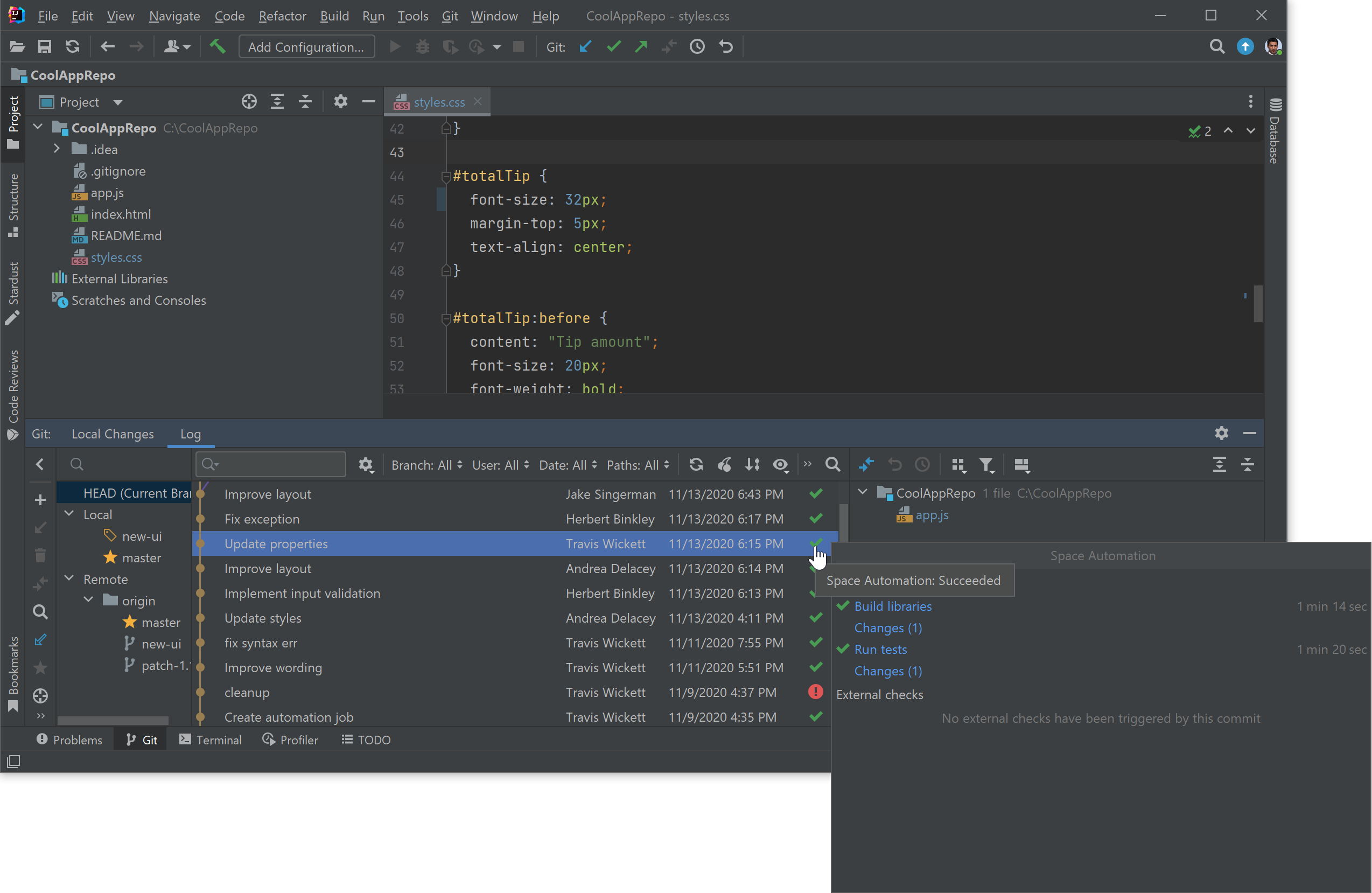Click the Git push arrow icon
1372x893 pixels.
(x=641, y=47)
